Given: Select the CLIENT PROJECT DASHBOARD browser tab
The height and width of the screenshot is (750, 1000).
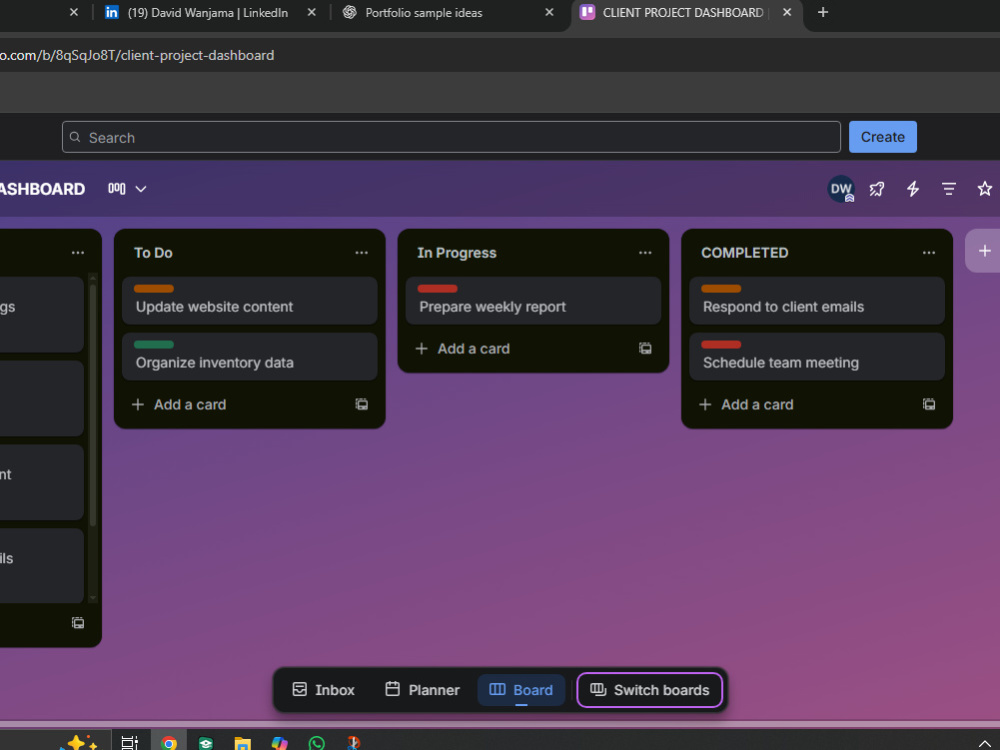Looking at the screenshot, I should coord(682,13).
